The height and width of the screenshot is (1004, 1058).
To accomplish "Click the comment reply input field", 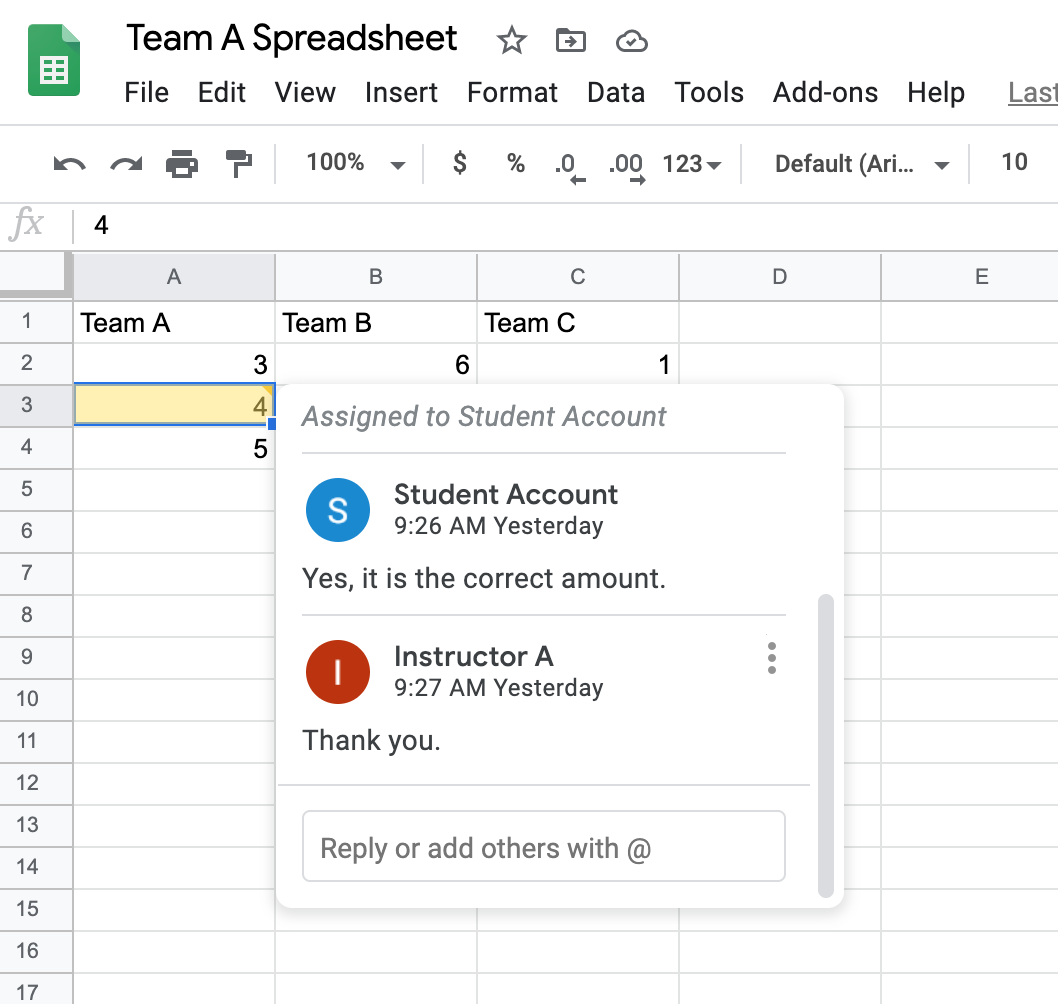I will pyautogui.click(x=543, y=848).
